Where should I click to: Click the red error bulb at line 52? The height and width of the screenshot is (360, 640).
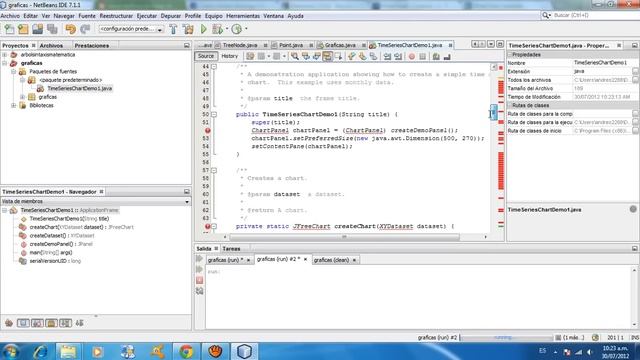207,131
